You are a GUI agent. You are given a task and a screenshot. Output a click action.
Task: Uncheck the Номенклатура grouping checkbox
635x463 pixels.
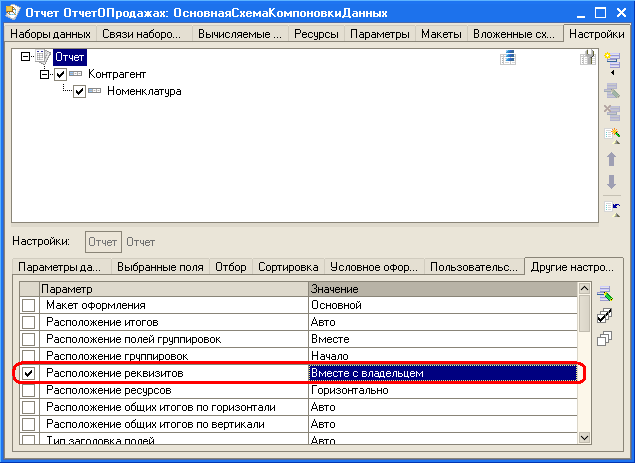pos(80,92)
